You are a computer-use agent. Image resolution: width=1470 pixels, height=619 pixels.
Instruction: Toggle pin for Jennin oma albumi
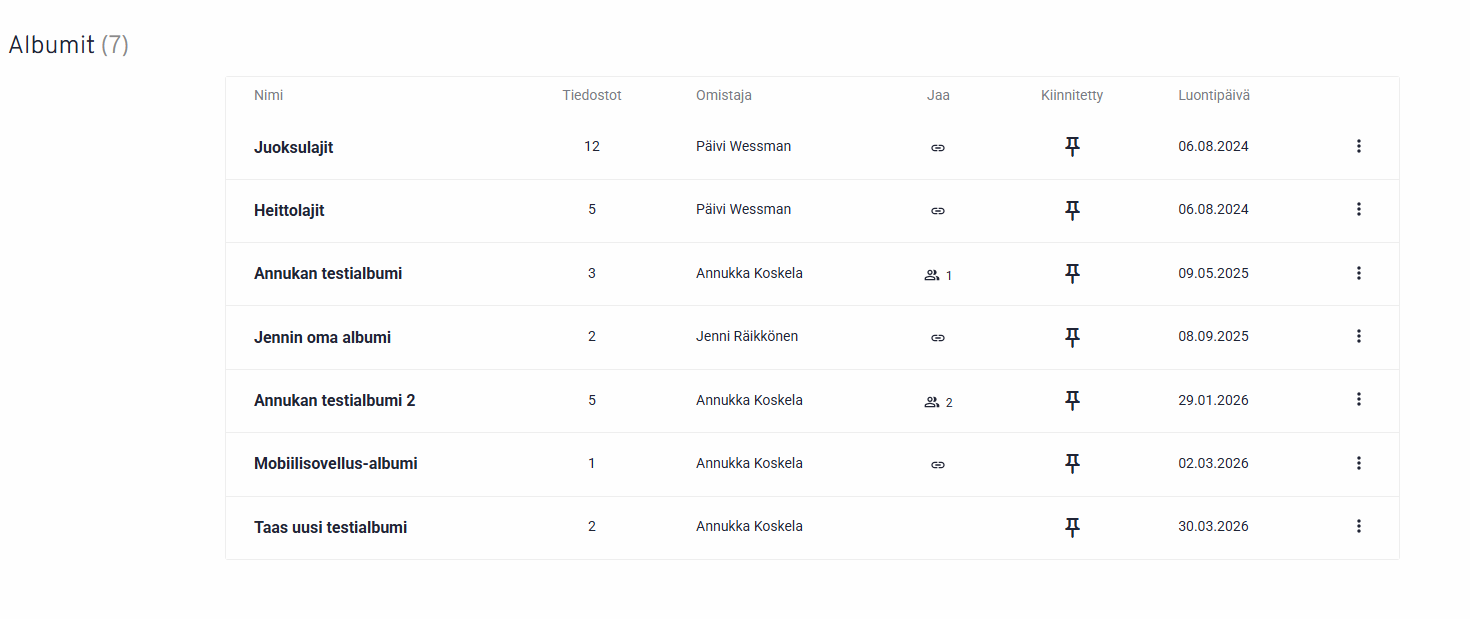[1072, 337]
